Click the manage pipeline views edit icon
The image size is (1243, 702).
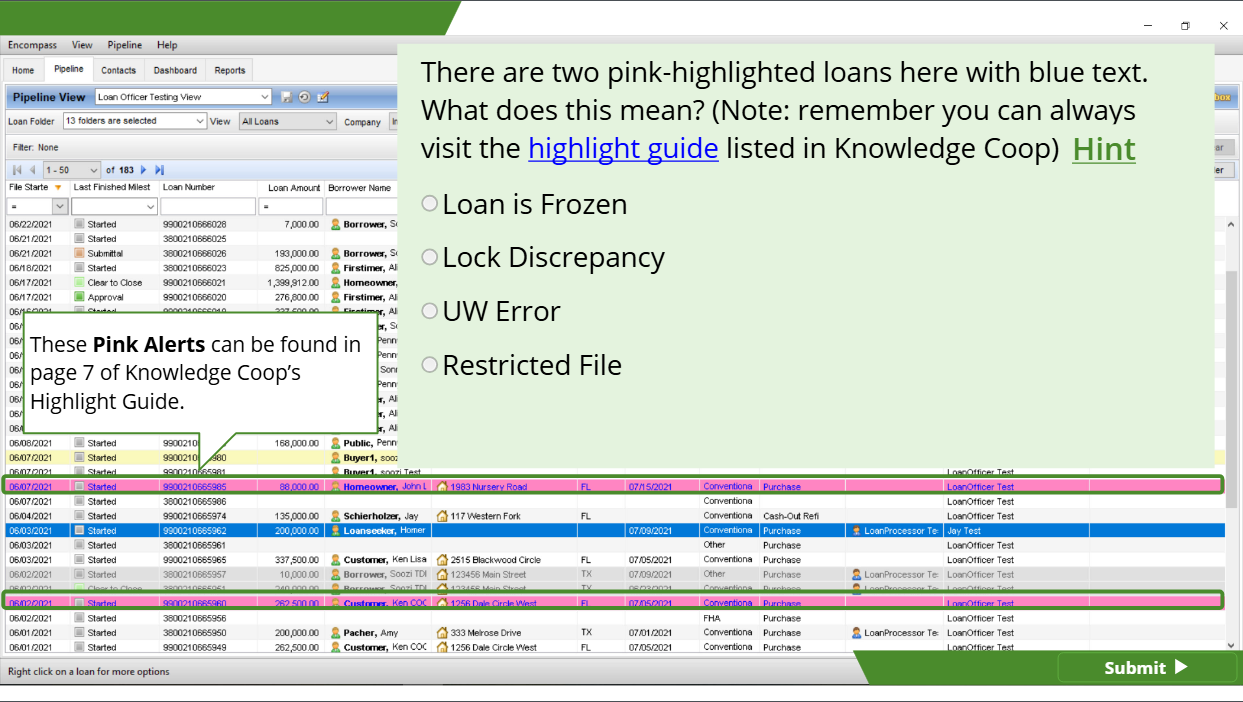click(x=322, y=97)
